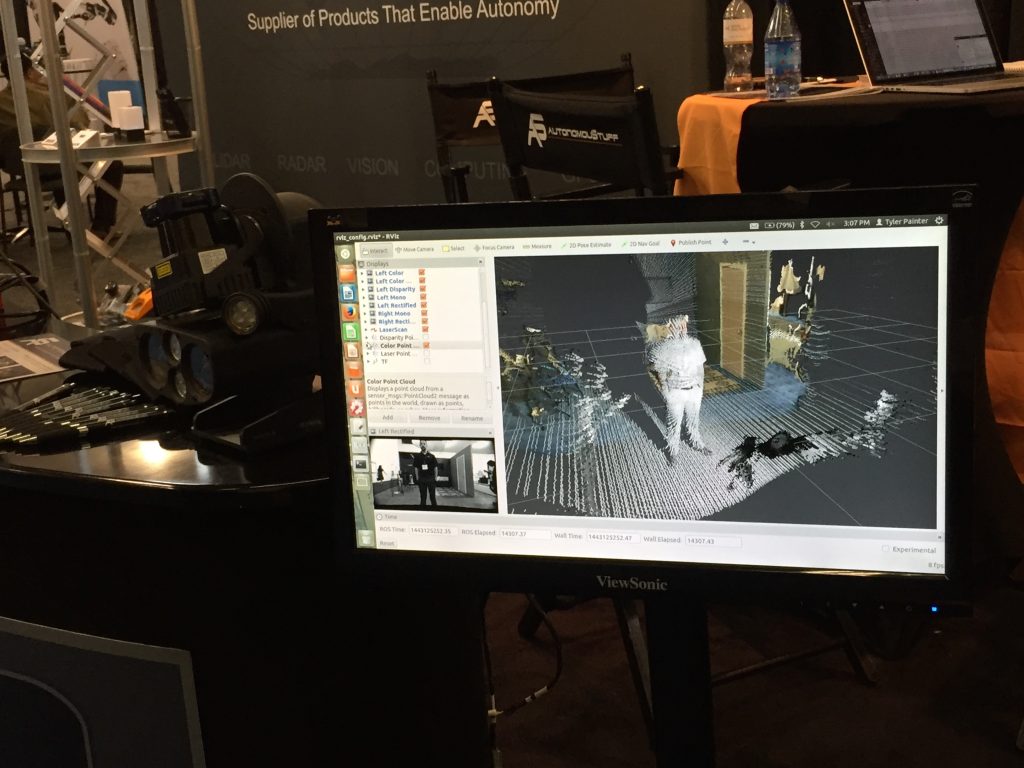The width and height of the screenshot is (1024, 768).
Task: Open Ubuntu Software Center from launcher
Action: [355, 371]
